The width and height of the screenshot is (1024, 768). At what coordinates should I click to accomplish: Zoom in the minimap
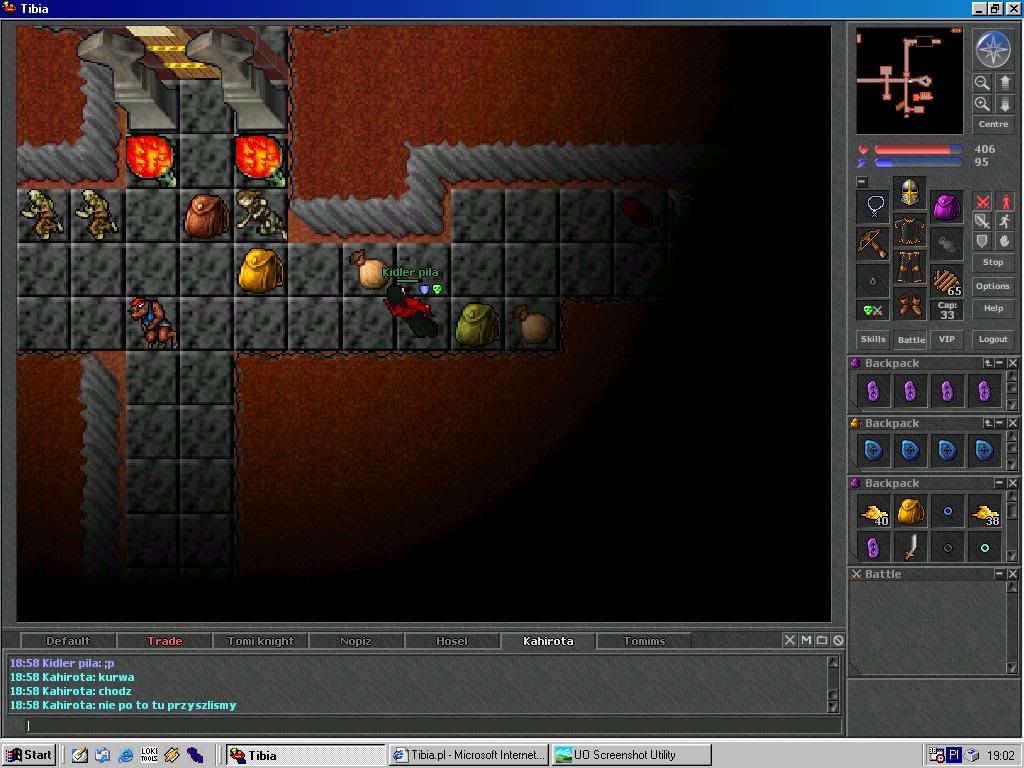coord(982,104)
